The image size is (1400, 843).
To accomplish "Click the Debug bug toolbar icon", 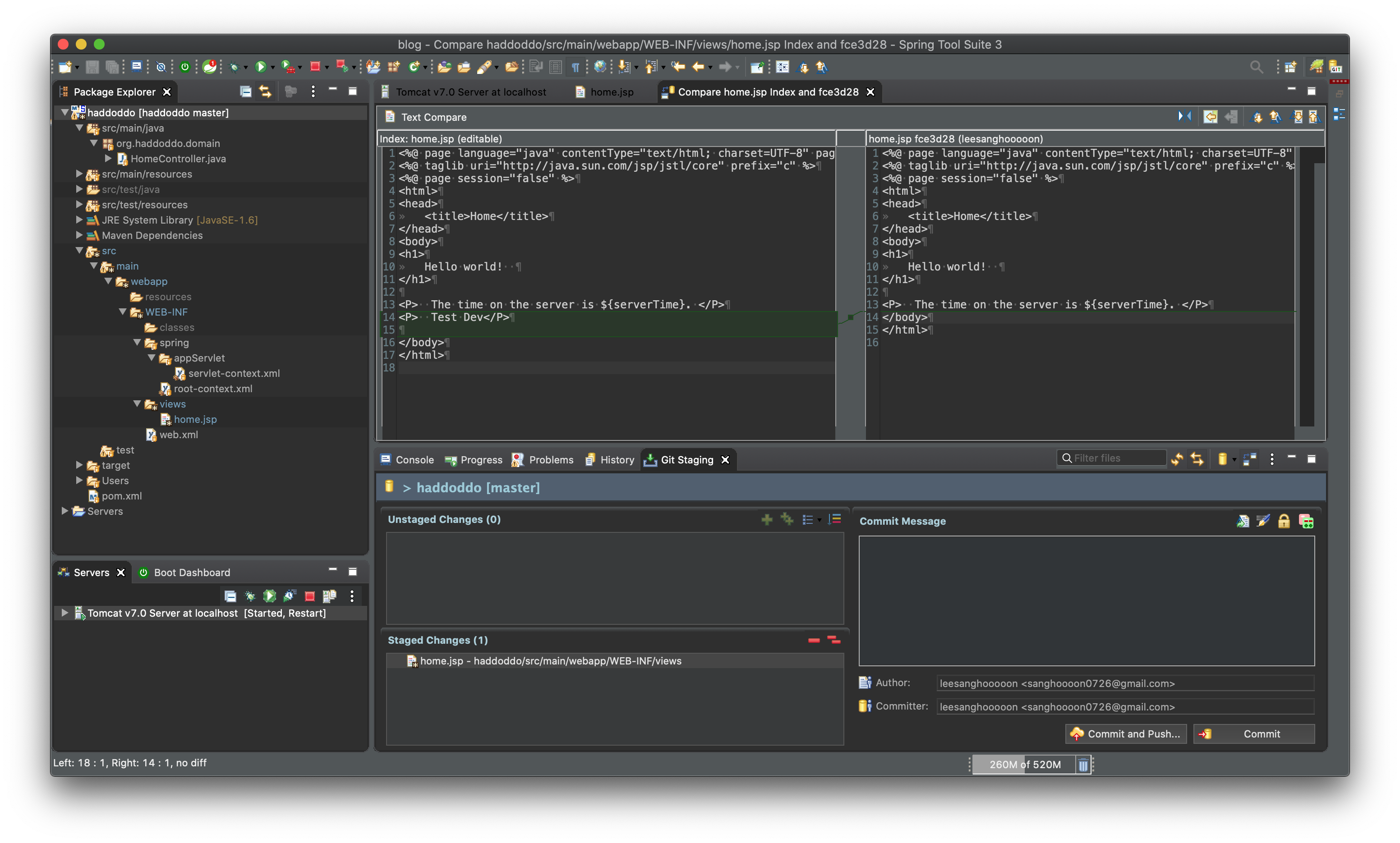I will coord(234,67).
